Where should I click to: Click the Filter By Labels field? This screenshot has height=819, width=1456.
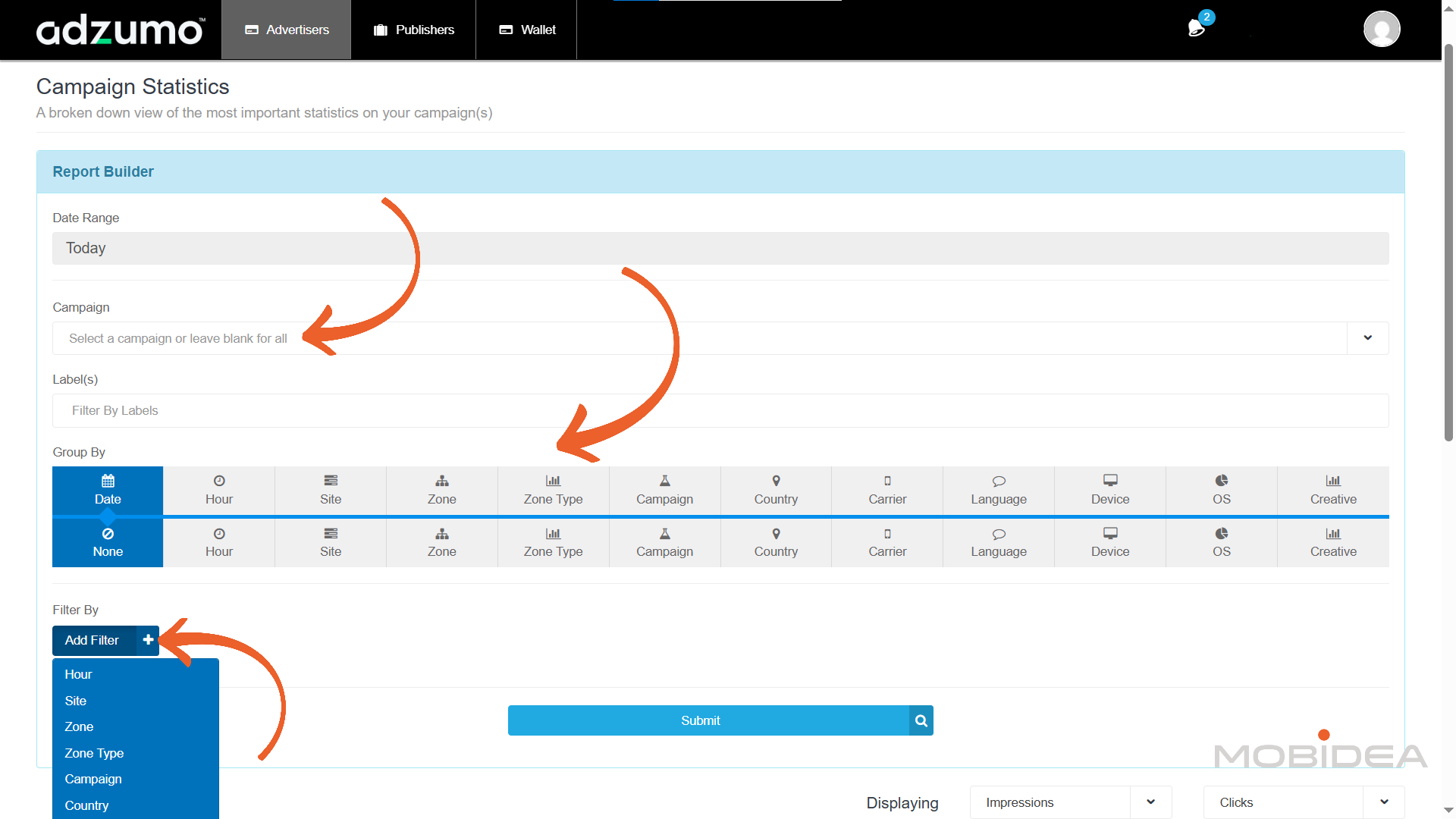tap(720, 410)
